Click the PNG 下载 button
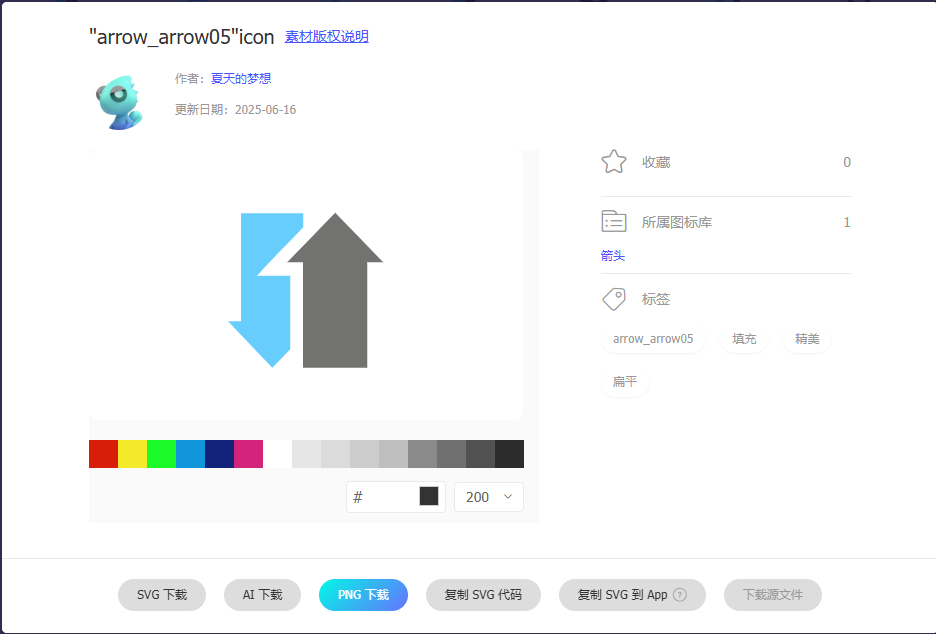The width and height of the screenshot is (936, 634). (363, 595)
